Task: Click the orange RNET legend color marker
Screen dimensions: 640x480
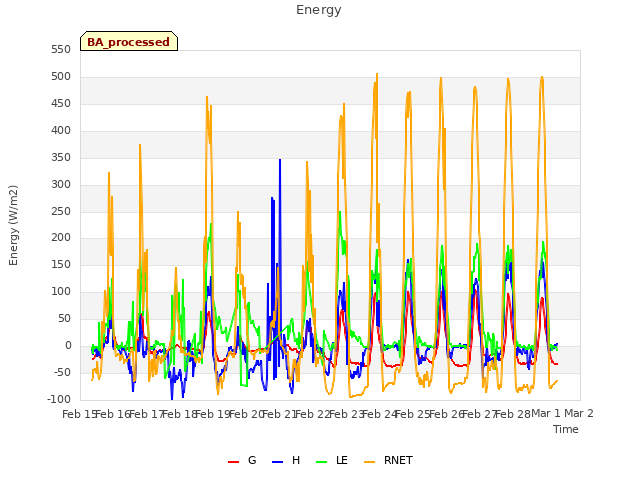Action: click(369, 462)
